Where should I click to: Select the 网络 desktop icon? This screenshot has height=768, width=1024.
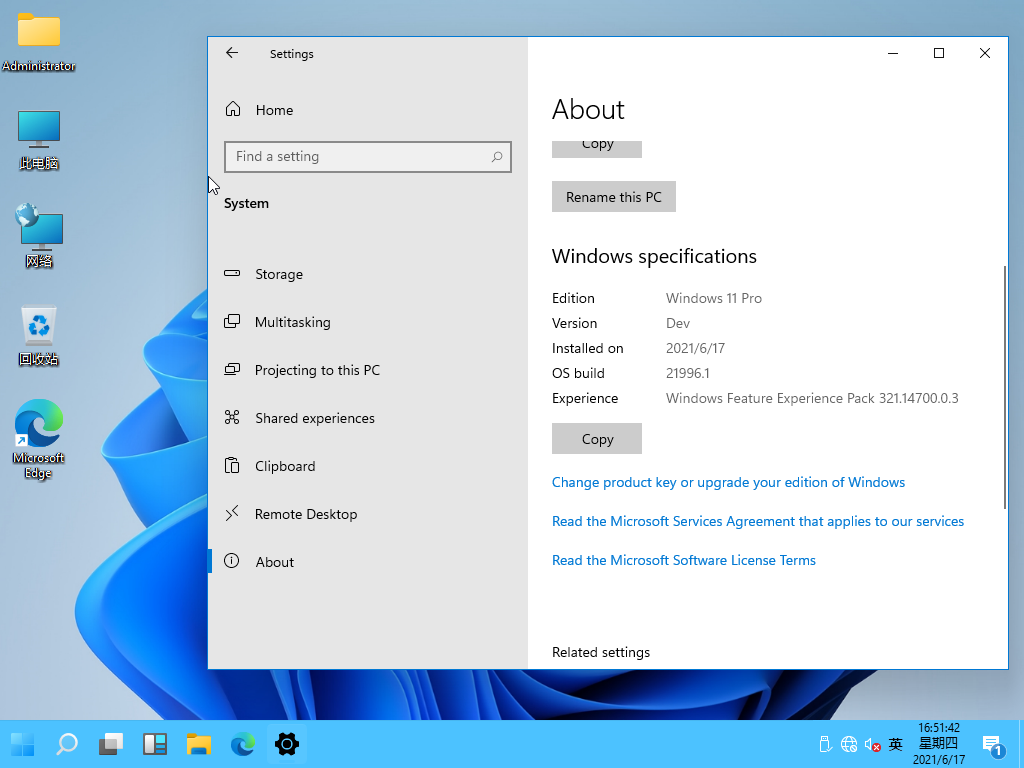click(x=39, y=236)
